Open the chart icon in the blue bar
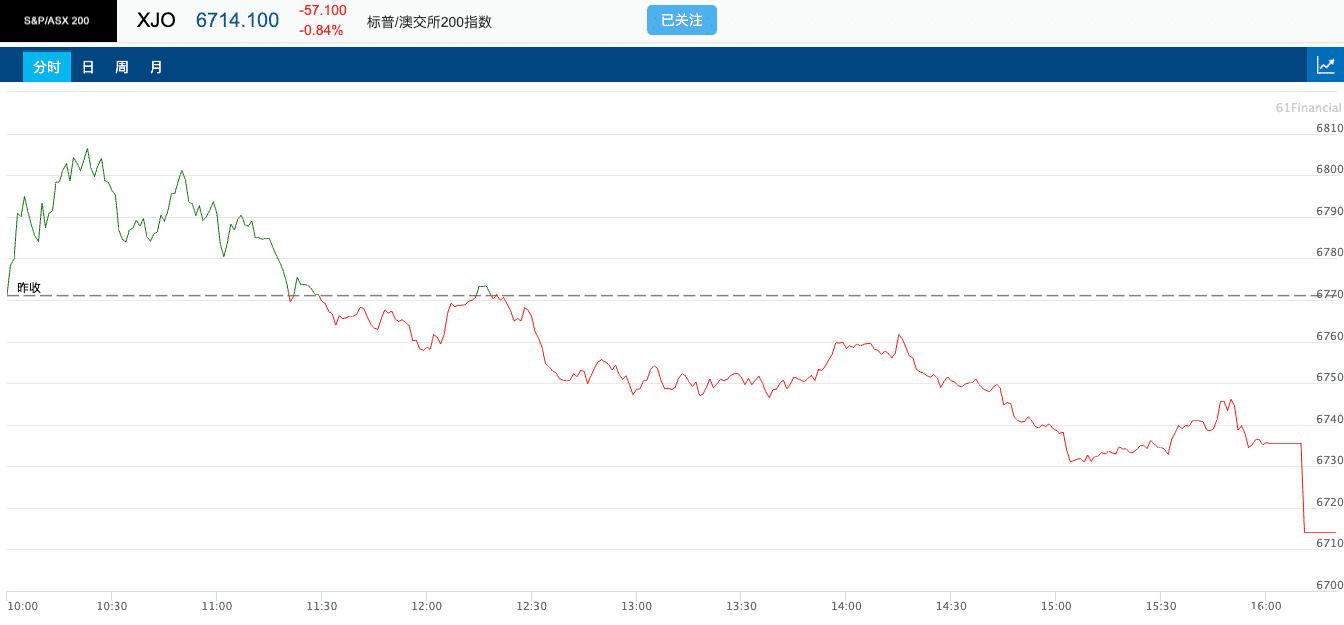The height and width of the screenshot is (625, 1344). 1325,65
